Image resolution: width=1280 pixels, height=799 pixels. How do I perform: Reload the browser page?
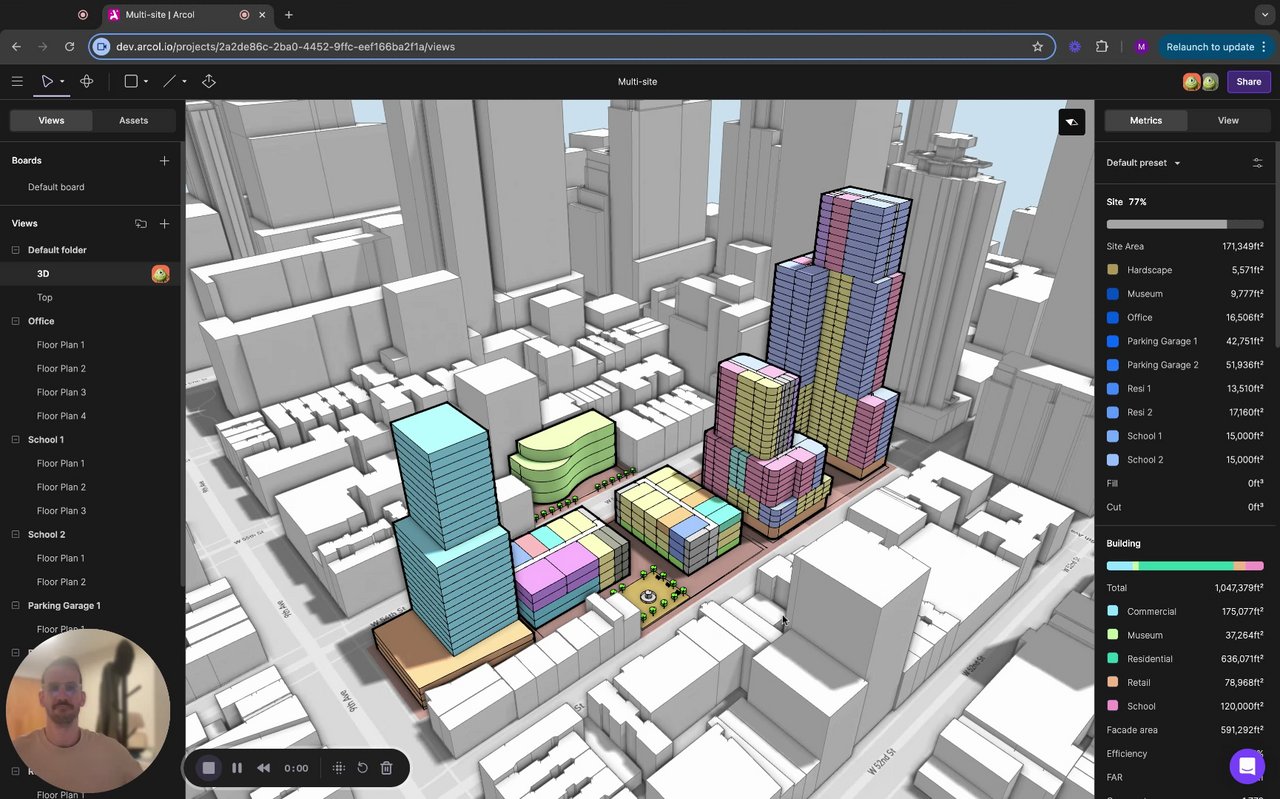coord(70,47)
